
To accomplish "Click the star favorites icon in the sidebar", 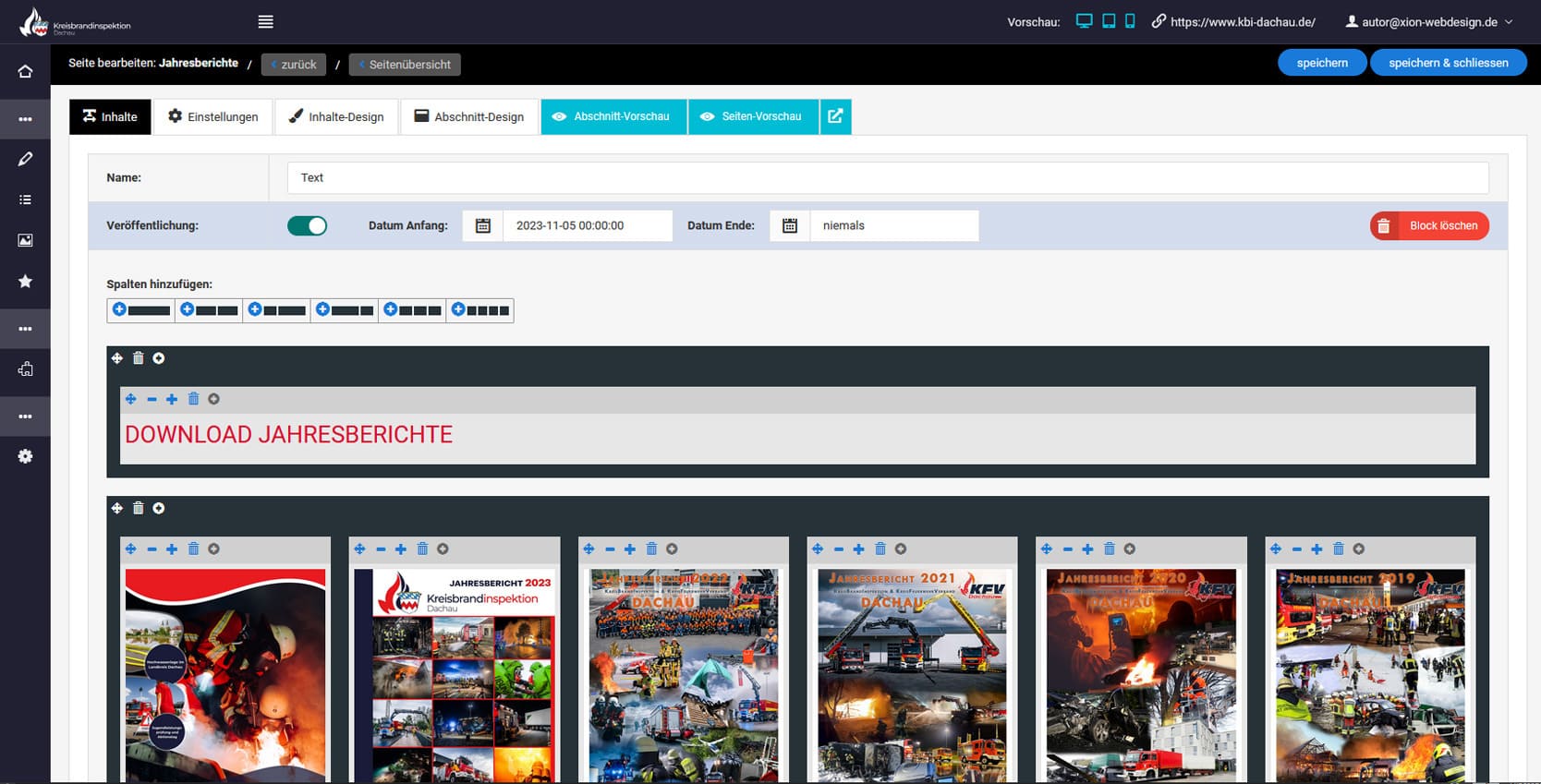I will pos(25,281).
